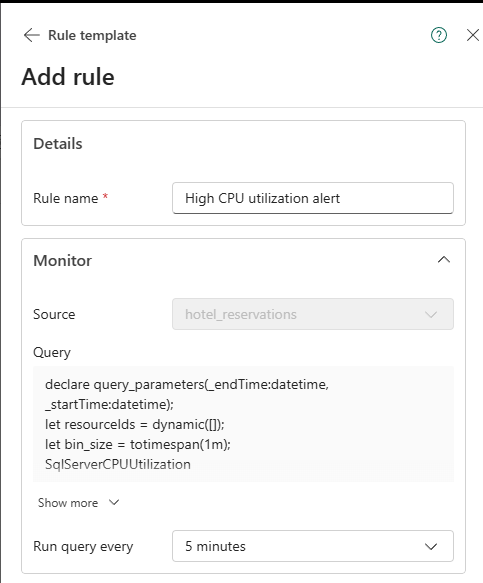Expand query with Show more

click(x=78, y=503)
